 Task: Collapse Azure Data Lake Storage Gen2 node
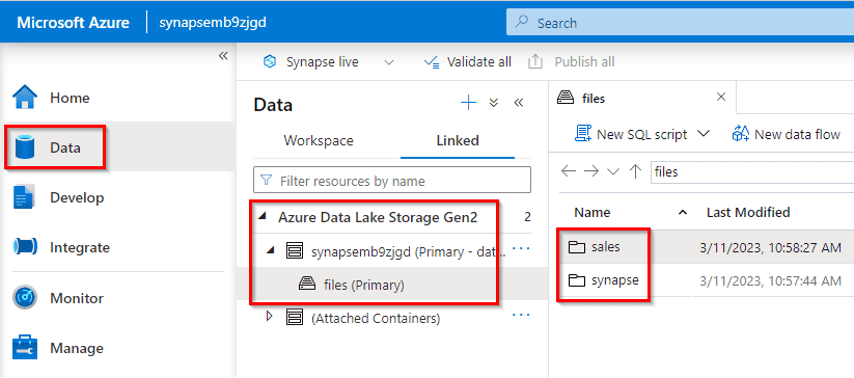263,216
